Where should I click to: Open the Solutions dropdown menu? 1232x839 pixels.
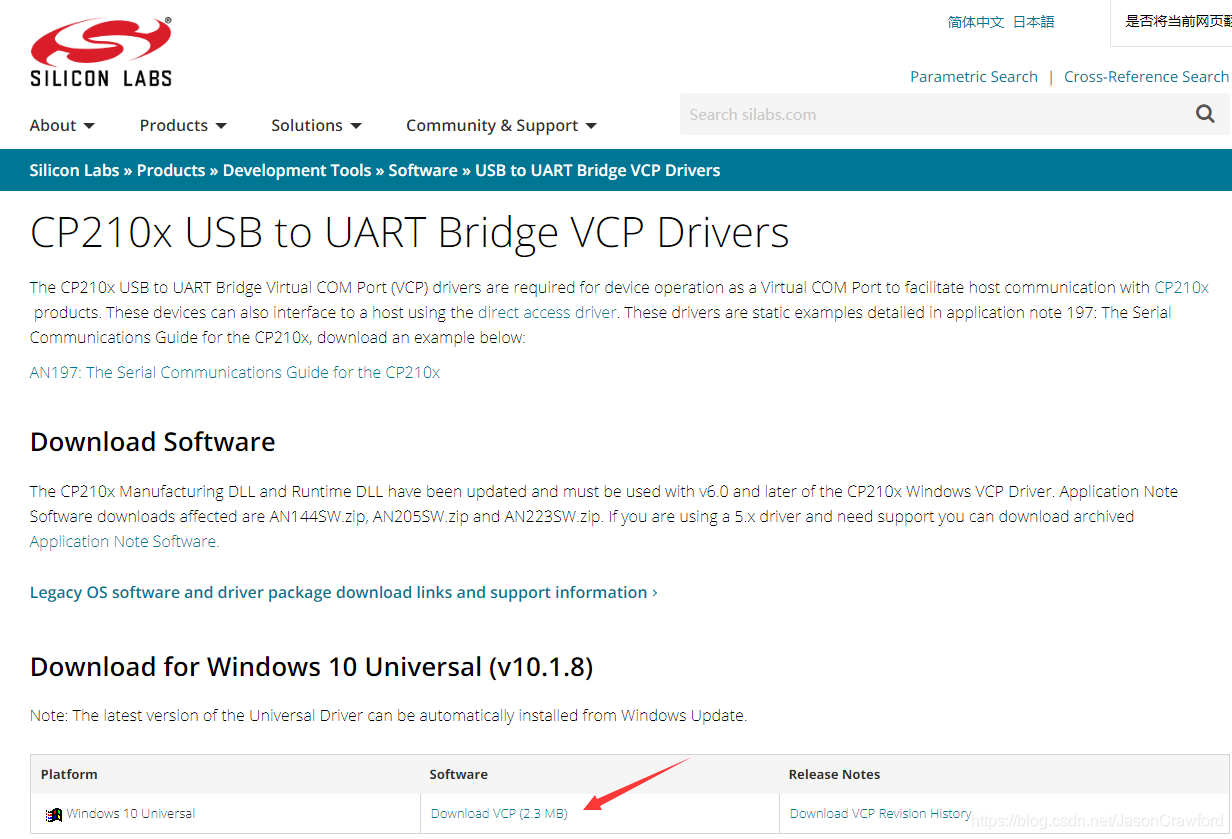316,125
